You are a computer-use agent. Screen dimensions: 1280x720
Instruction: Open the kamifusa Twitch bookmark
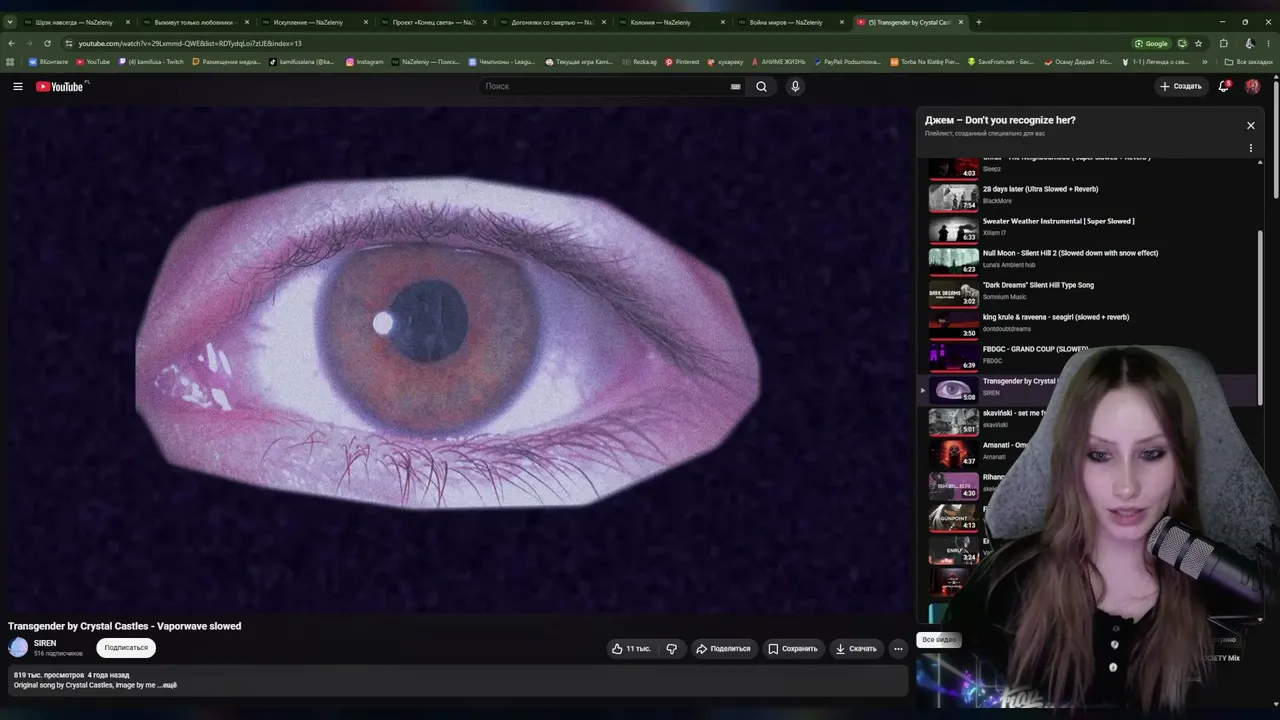tap(151, 62)
